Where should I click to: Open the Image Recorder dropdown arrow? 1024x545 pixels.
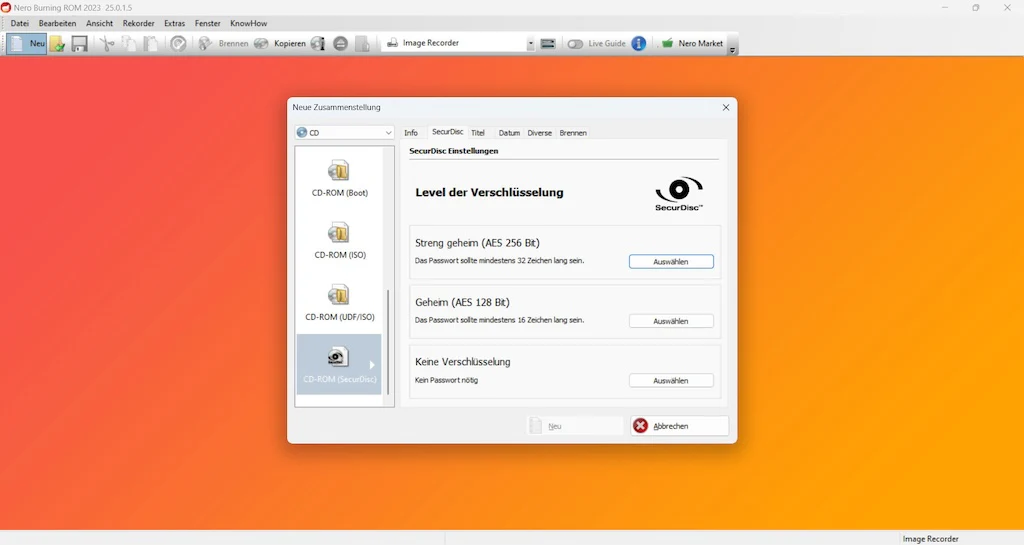530,44
